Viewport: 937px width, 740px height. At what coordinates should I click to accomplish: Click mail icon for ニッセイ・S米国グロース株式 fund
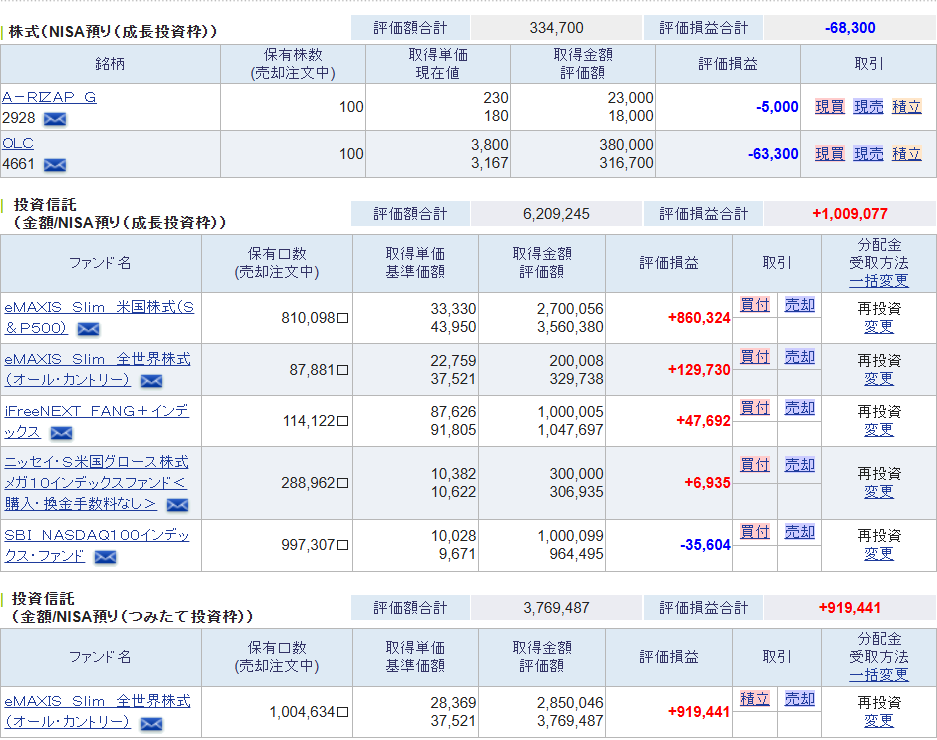coord(177,505)
